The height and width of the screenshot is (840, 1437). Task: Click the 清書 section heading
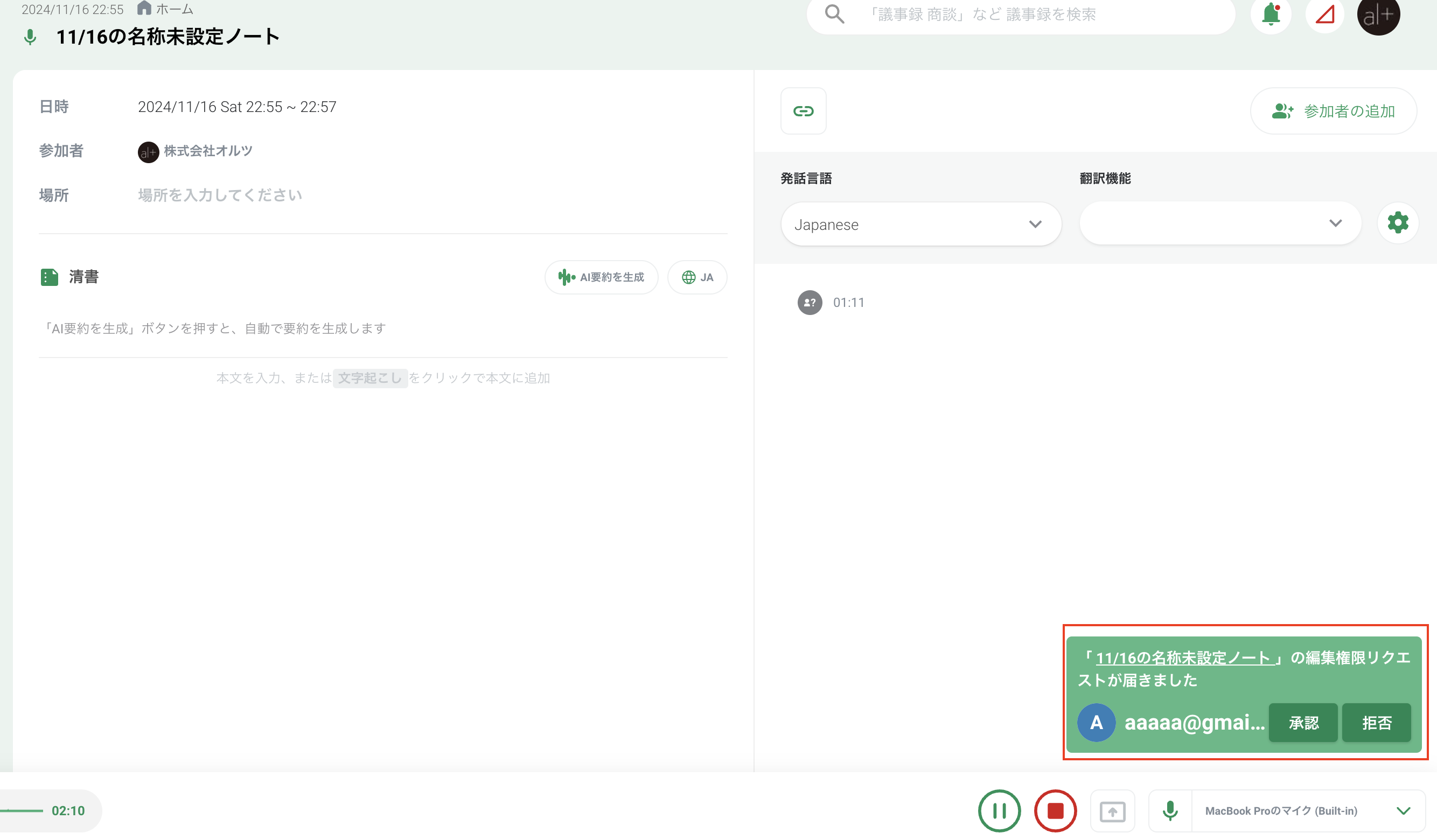pos(84,277)
